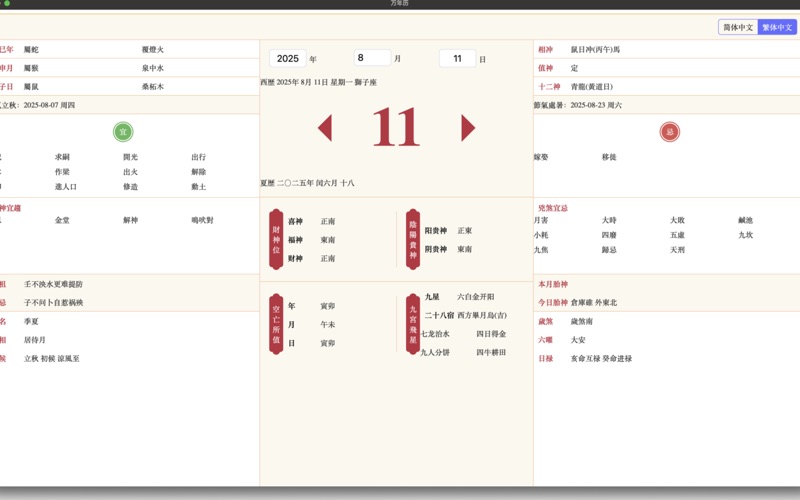
Task: Click the 喜神 正南 row
Action: pyautogui.click(x=312, y=221)
